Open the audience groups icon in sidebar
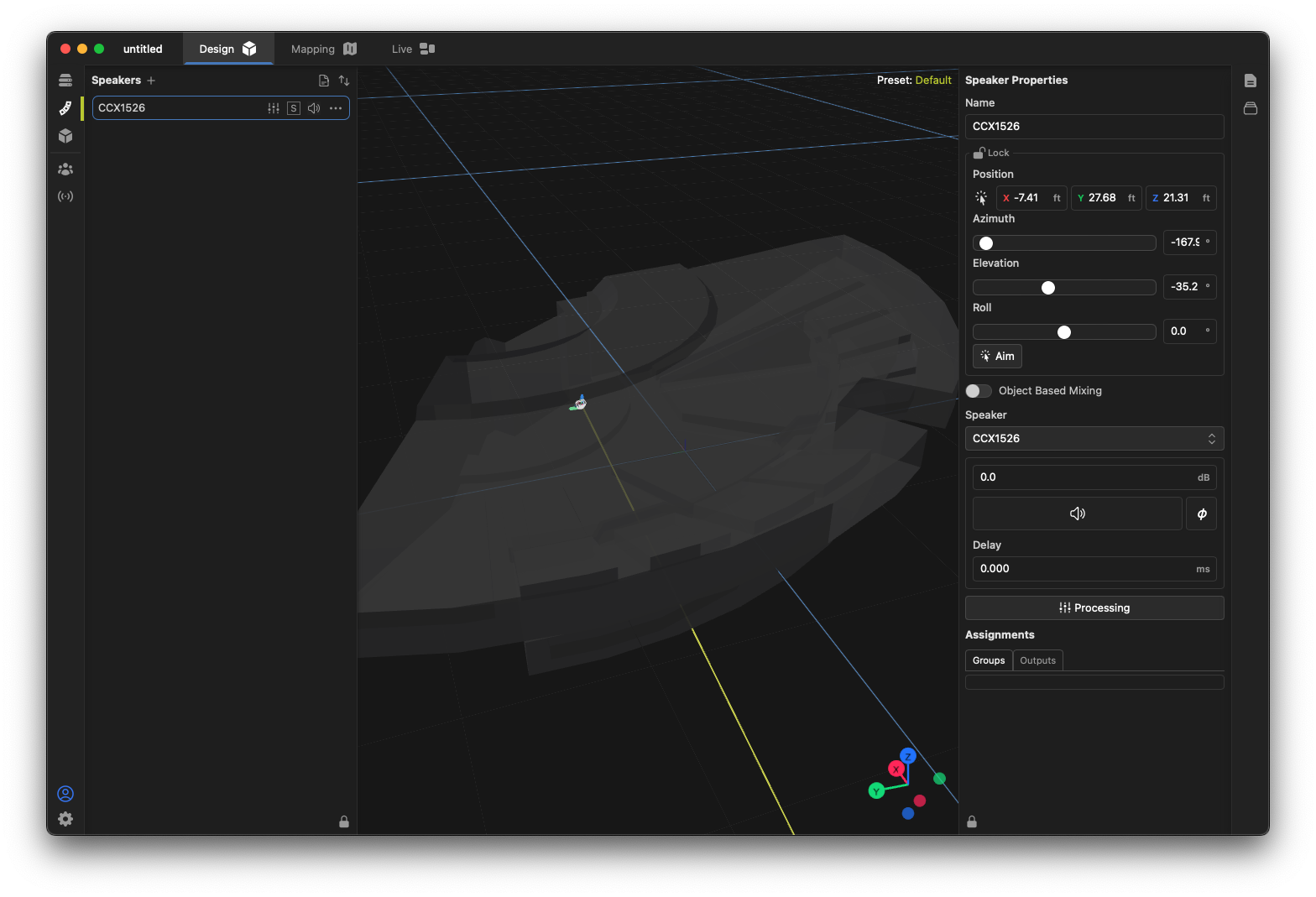This screenshot has width=1316, height=897. [65, 169]
